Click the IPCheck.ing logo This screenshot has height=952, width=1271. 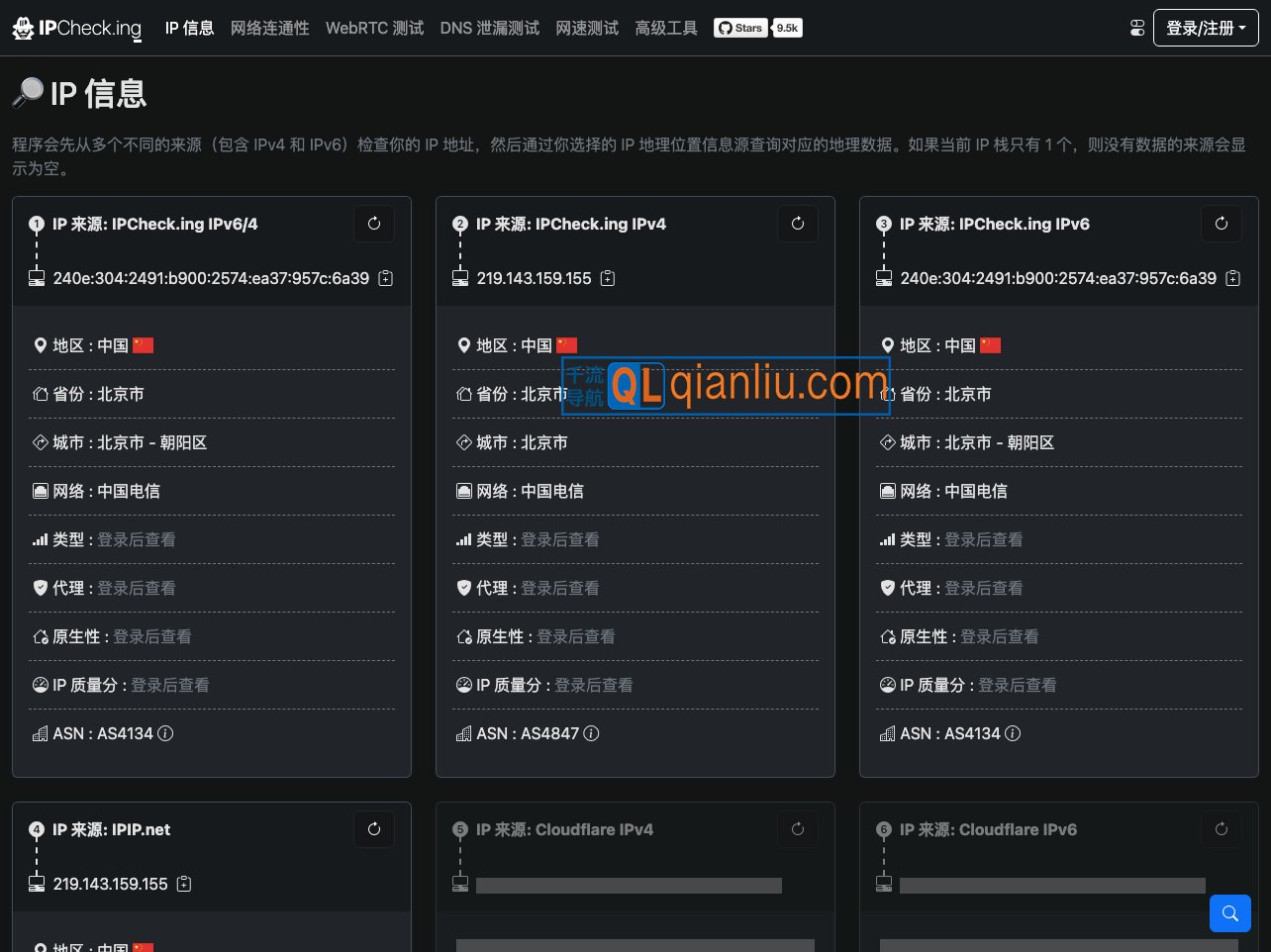[x=77, y=28]
